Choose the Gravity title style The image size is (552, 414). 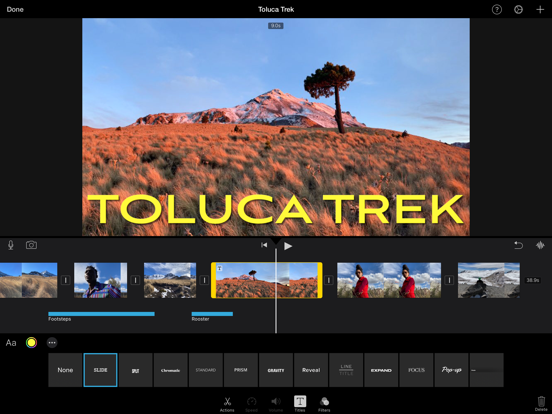(276, 370)
